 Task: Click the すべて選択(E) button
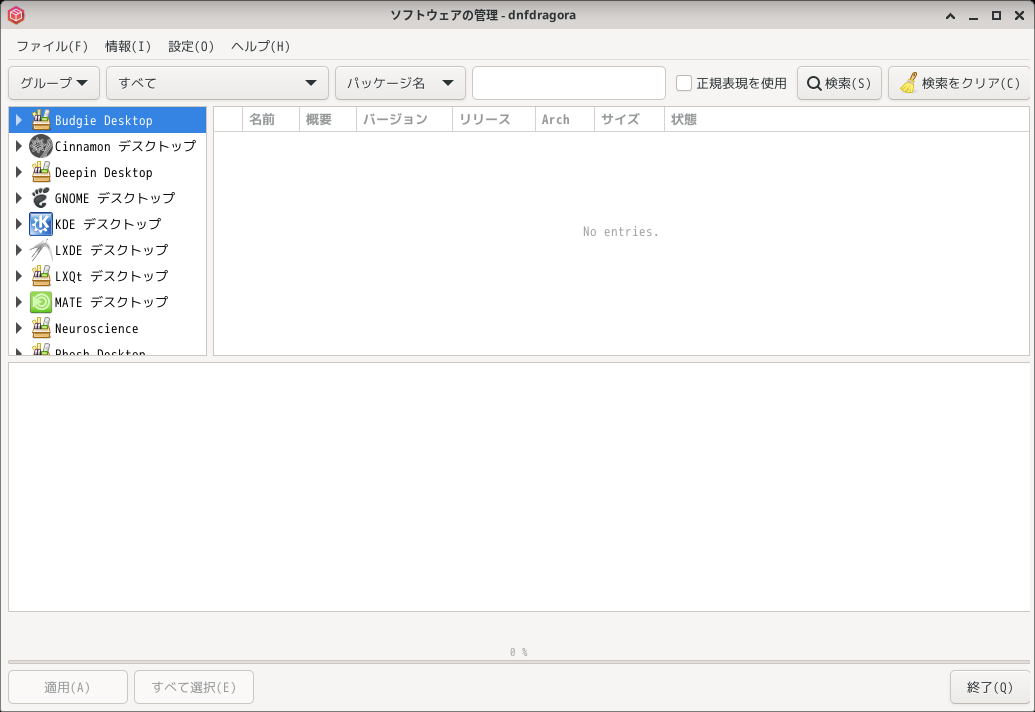coord(194,688)
